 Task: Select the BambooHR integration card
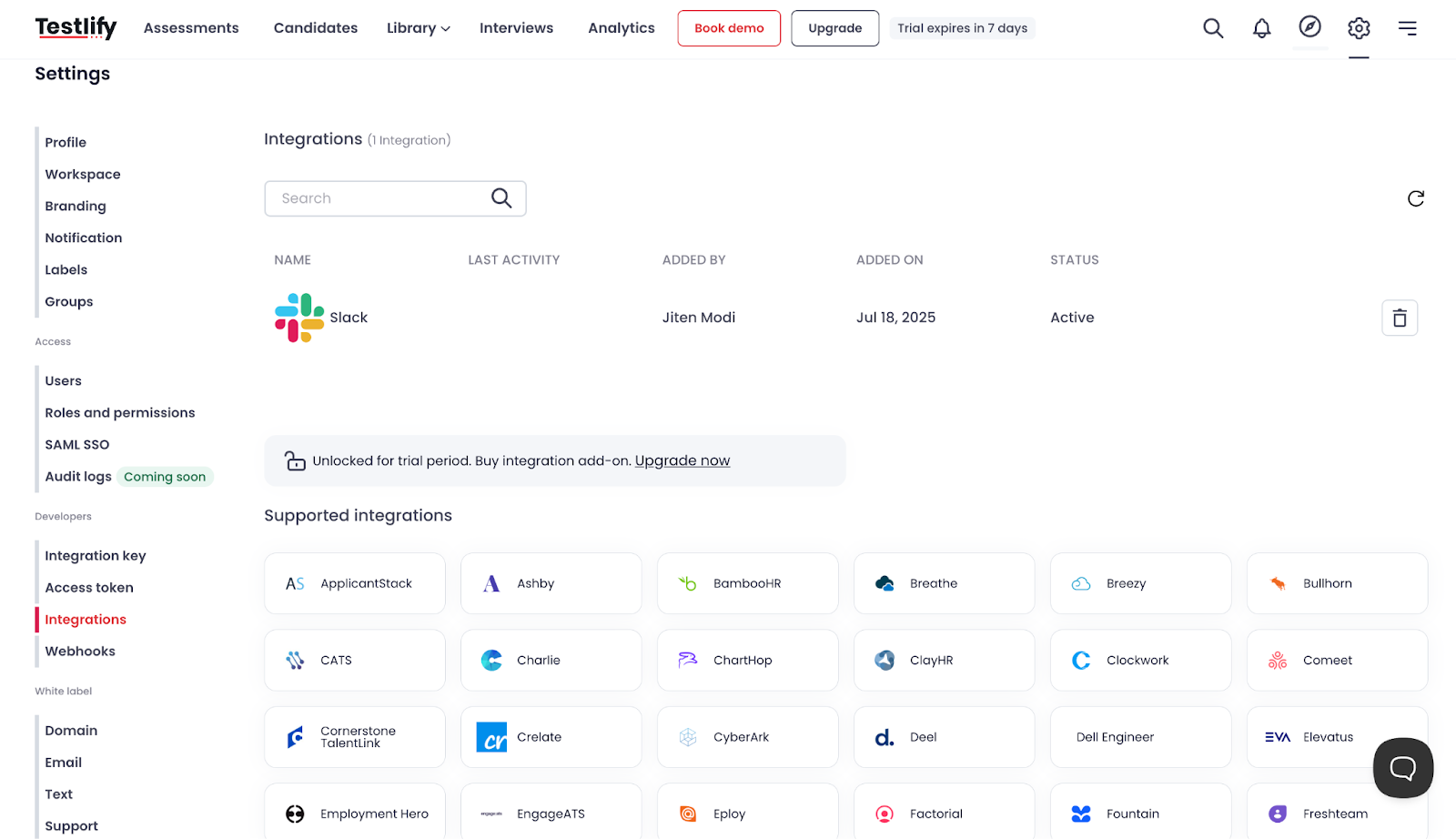pos(748,583)
